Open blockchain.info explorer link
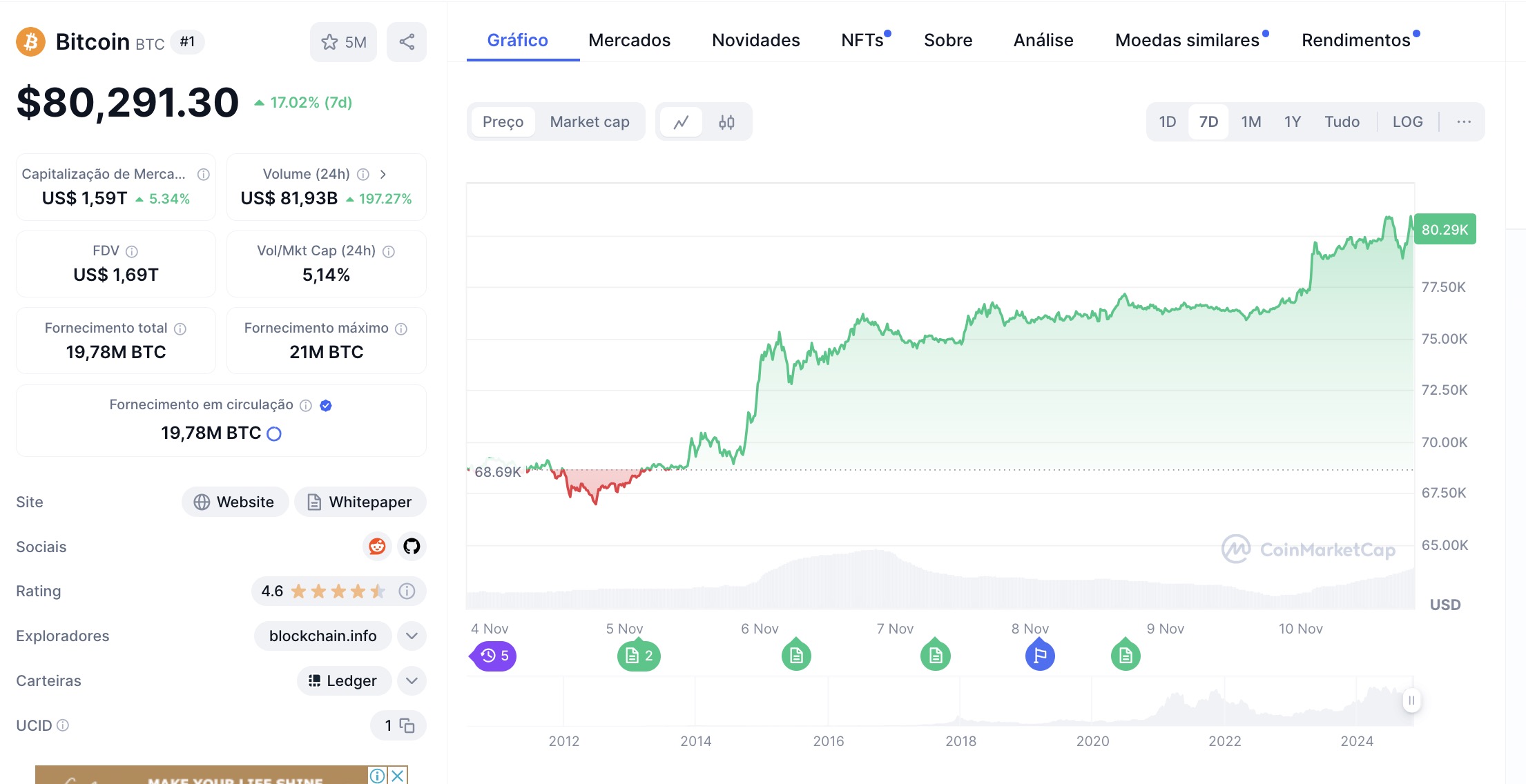The width and height of the screenshot is (1526, 784). (x=323, y=636)
